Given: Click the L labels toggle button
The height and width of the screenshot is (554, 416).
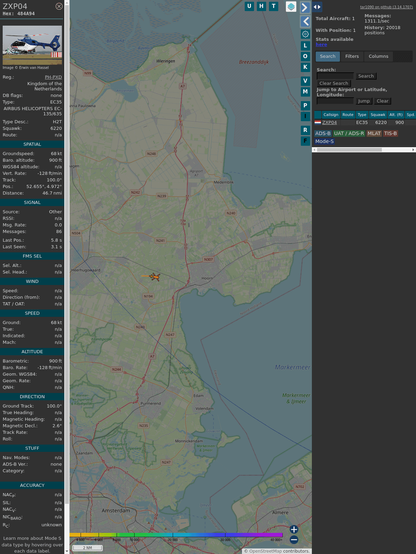Looking at the screenshot, I should (x=305, y=46).
